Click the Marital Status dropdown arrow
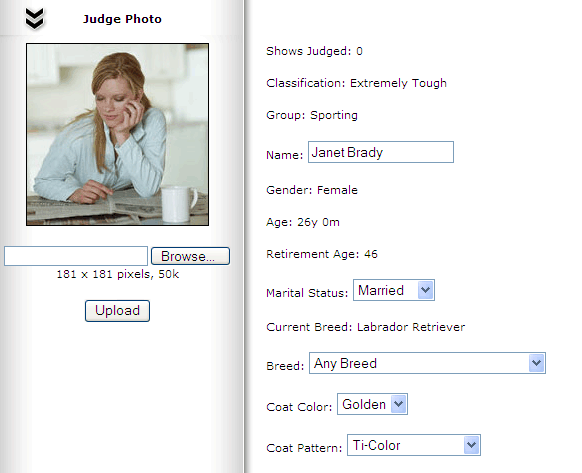 click(425, 290)
